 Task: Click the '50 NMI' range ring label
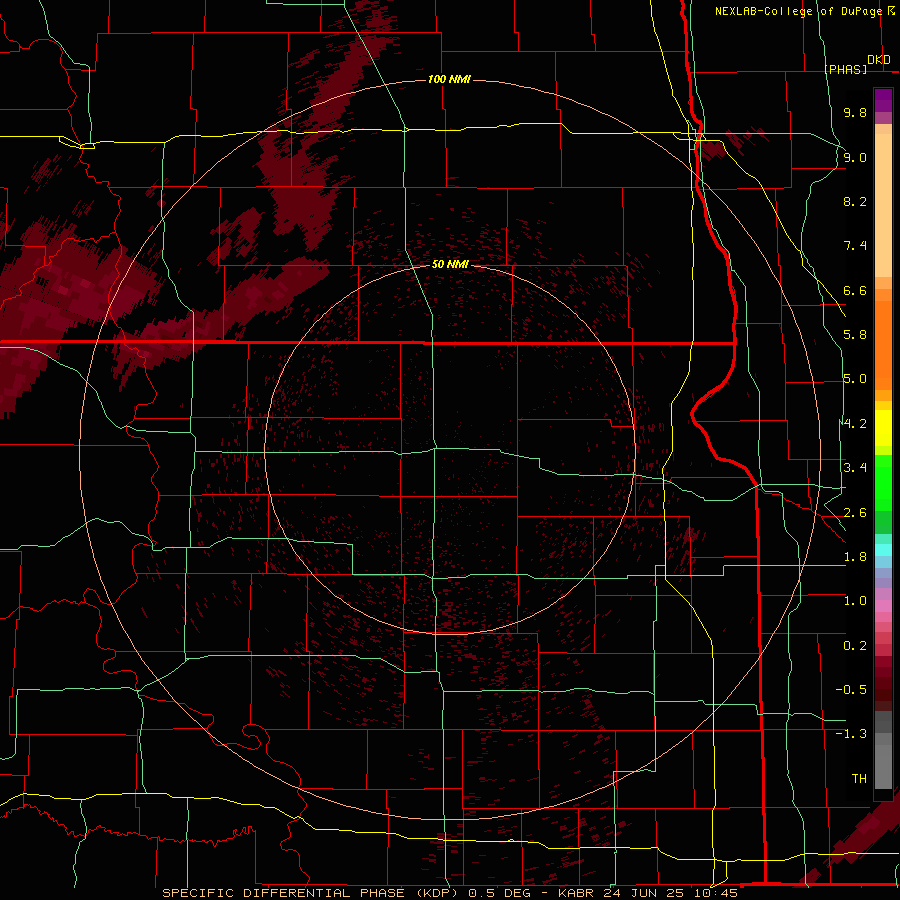click(x=450, y=264)
